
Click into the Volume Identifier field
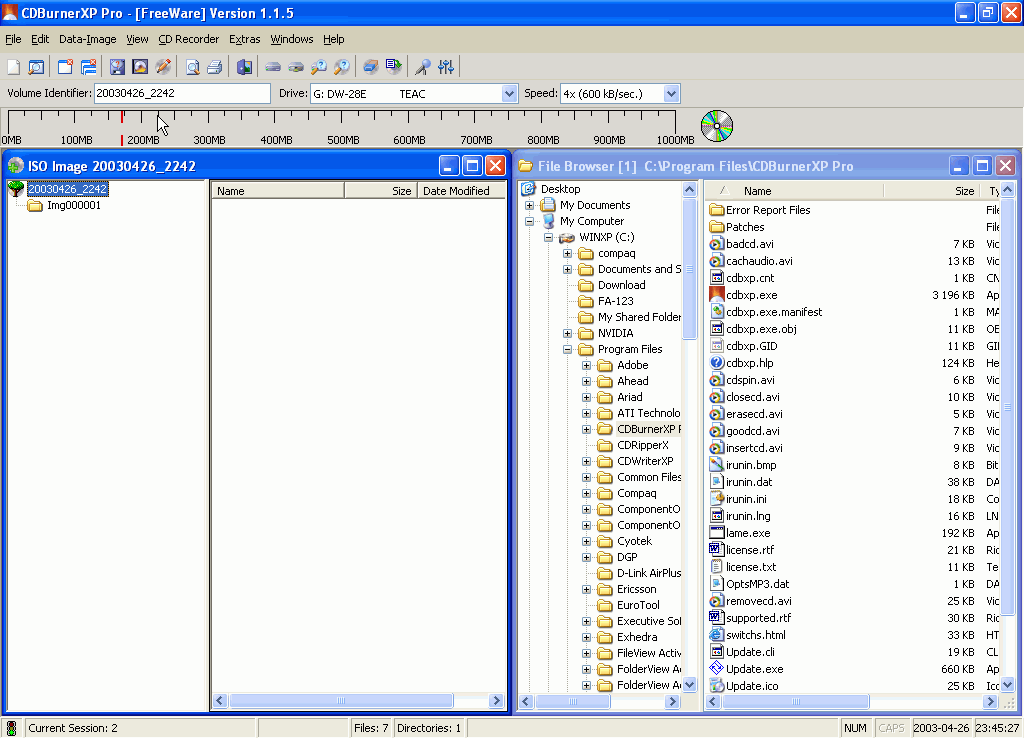(x=182, y=93)
